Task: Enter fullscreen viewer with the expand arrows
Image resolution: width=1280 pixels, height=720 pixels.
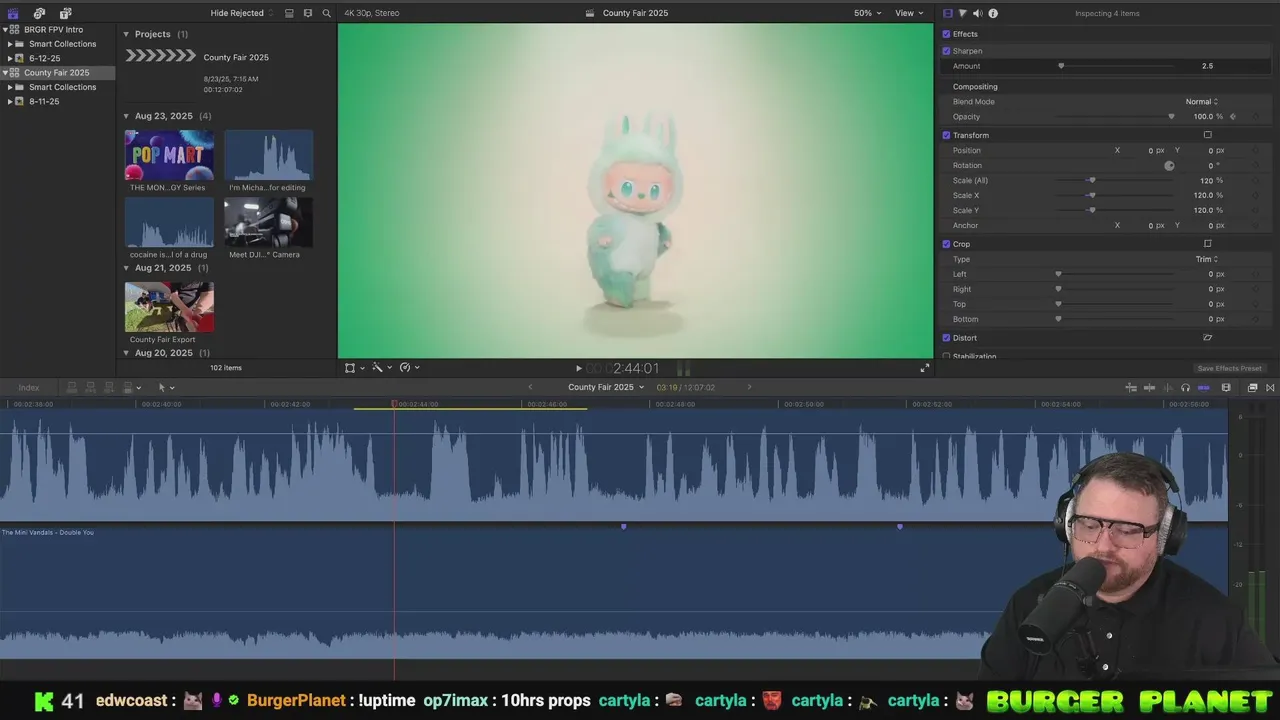Action: point(924,368)
